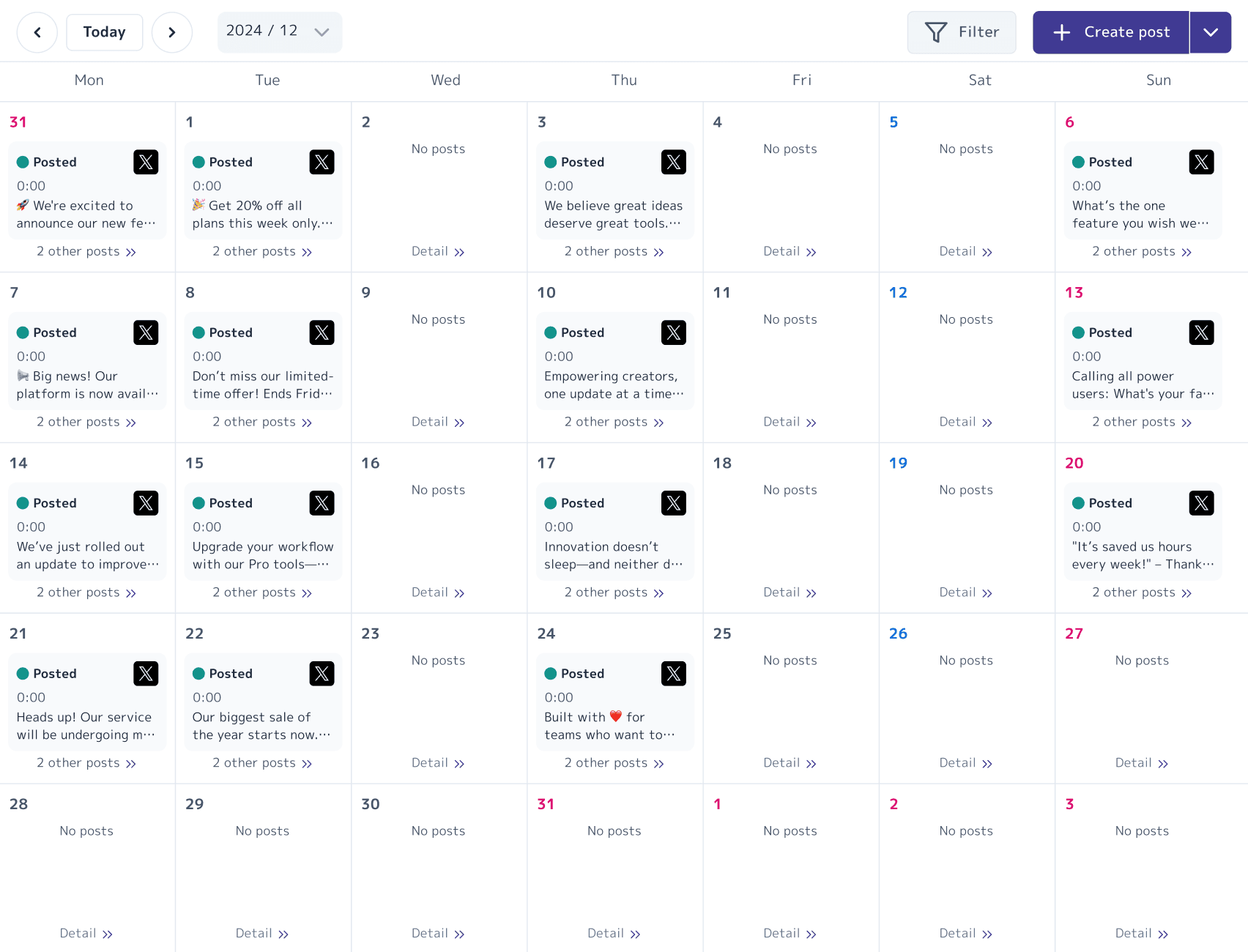Expand the Create post dropdown arrow

coord(1211,32)
